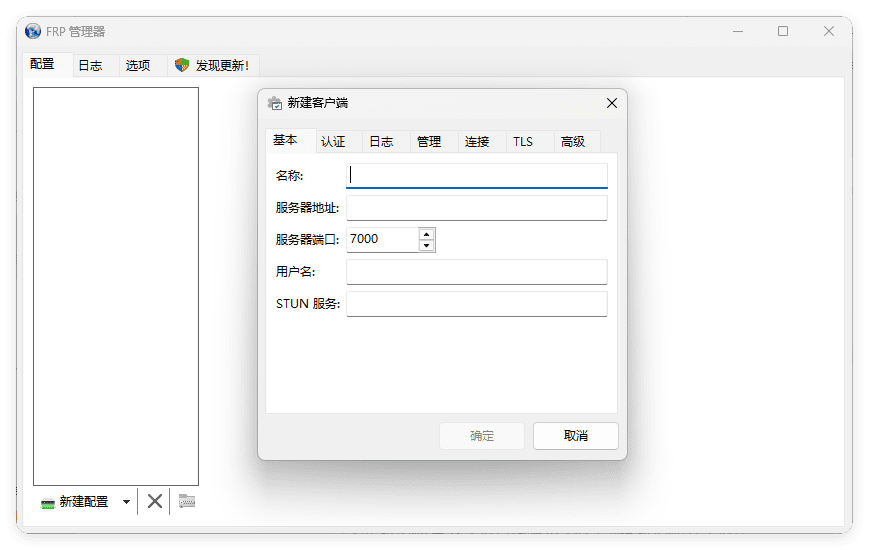
Task: Close the 新建客户端 dialog
Action: tap(612, 103)
